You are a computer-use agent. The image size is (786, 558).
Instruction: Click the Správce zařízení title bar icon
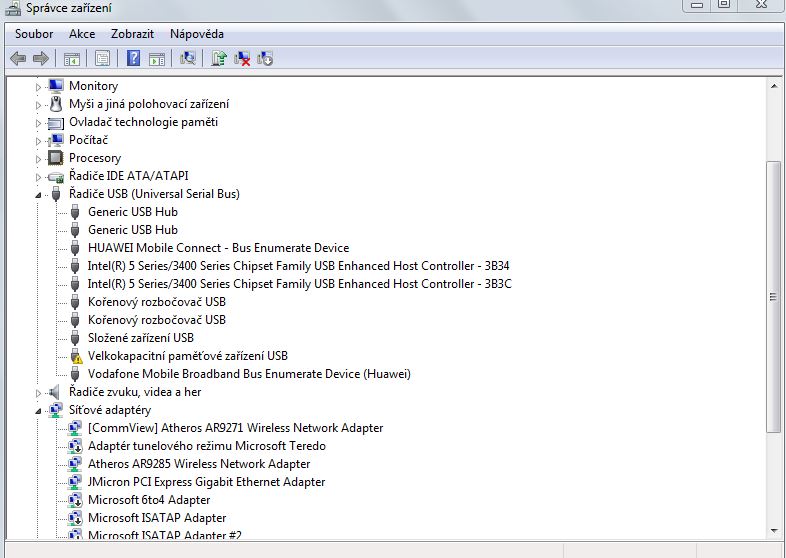click(x=13, y=8)
